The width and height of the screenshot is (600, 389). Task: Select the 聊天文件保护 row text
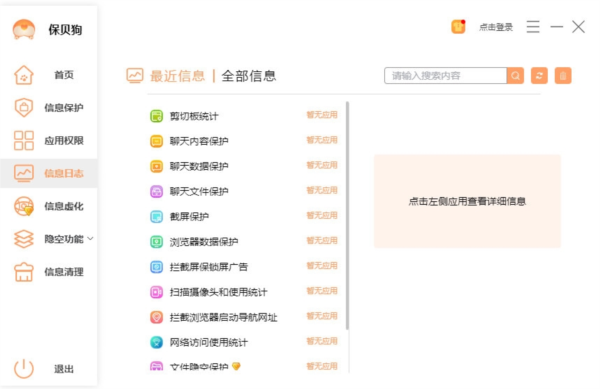click(x=199, y=192)
